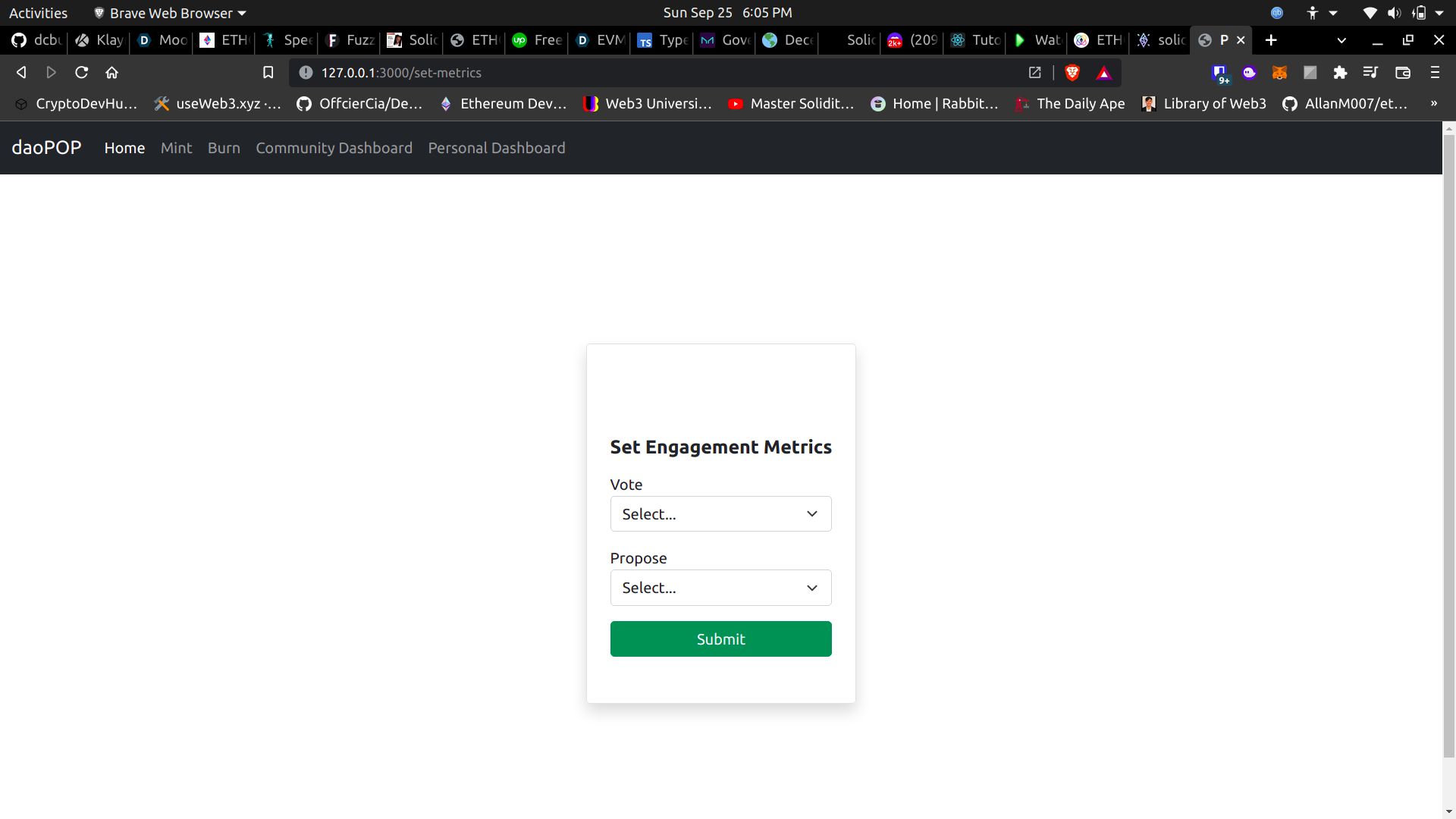
Task: Switch to the Klay tab
Action: point(99,39)
